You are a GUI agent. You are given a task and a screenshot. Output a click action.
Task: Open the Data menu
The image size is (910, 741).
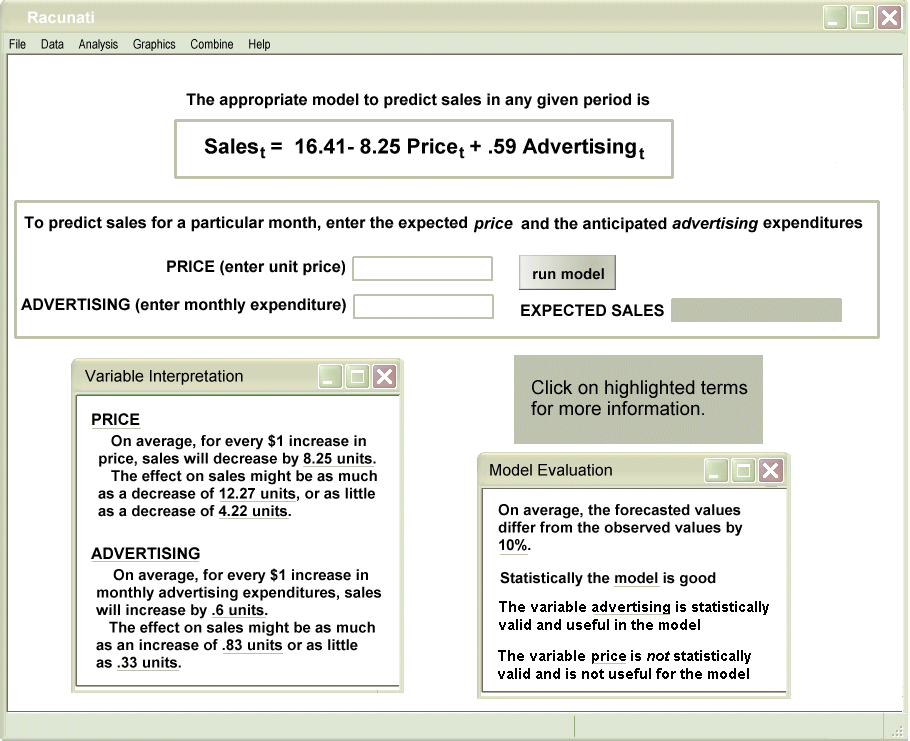pyautogui.click(x=52, y=44)
